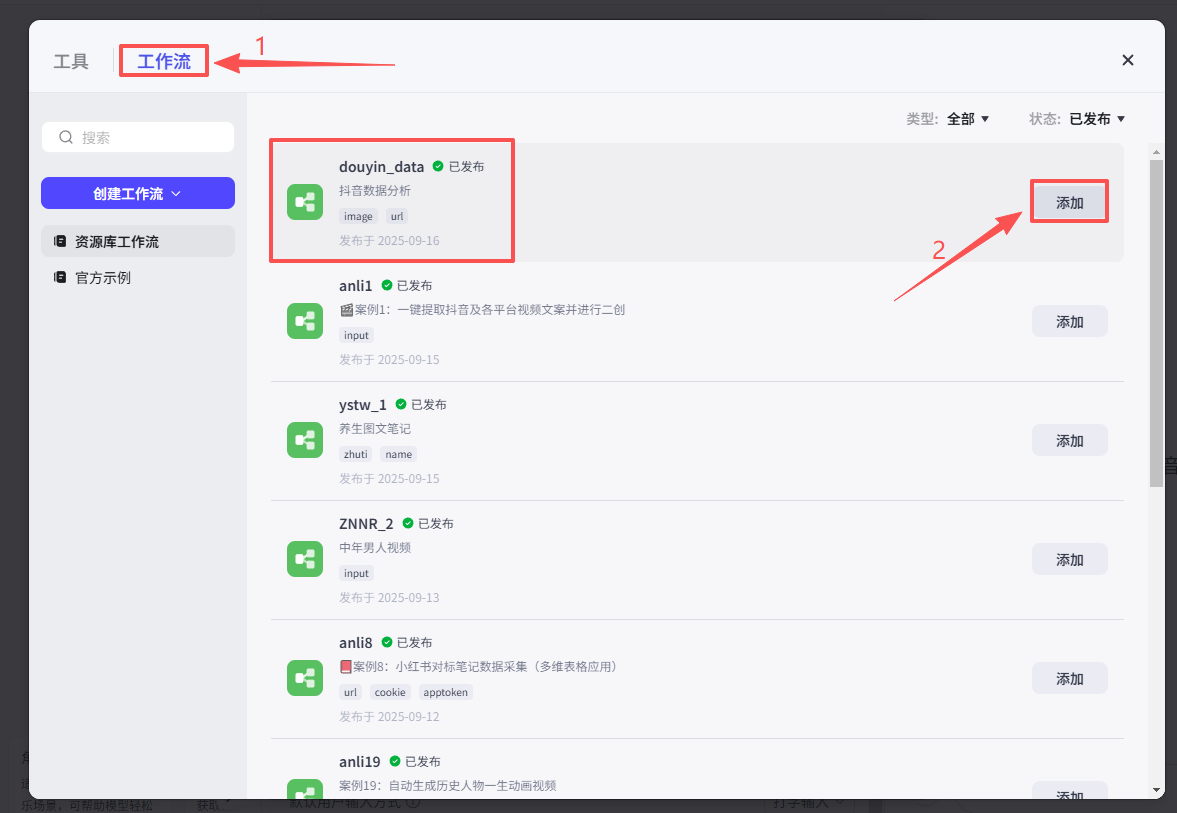The height and width of the screenshot is (813, 1177).
Task: Click the 官方示例 sidebar icon
Action: pos(60,277)
